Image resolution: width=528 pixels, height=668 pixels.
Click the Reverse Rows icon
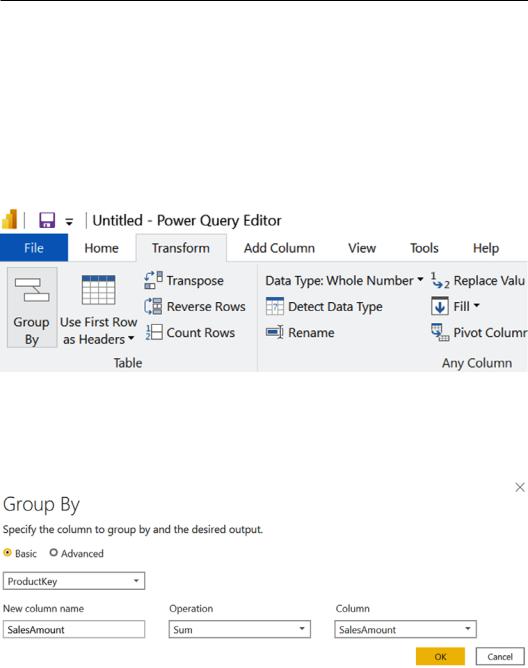pos(153,306)
